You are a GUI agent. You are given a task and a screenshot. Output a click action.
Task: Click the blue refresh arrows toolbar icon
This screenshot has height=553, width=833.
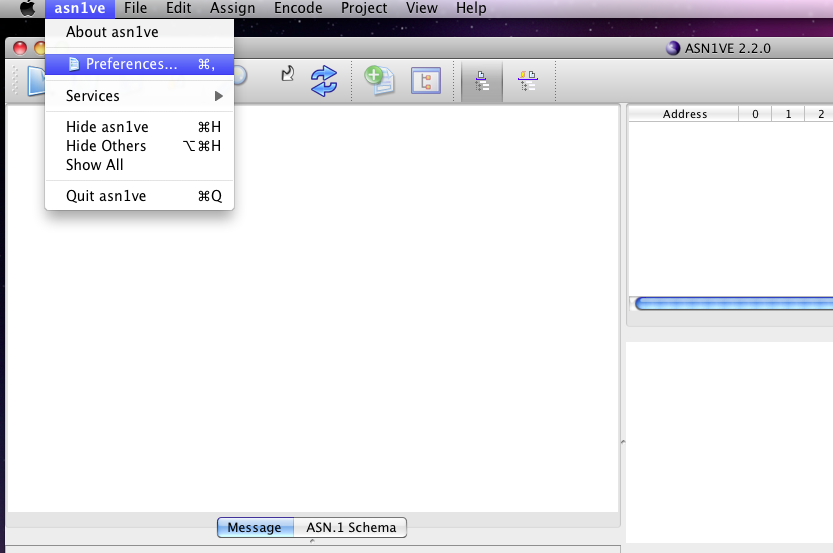click(324, 80)
